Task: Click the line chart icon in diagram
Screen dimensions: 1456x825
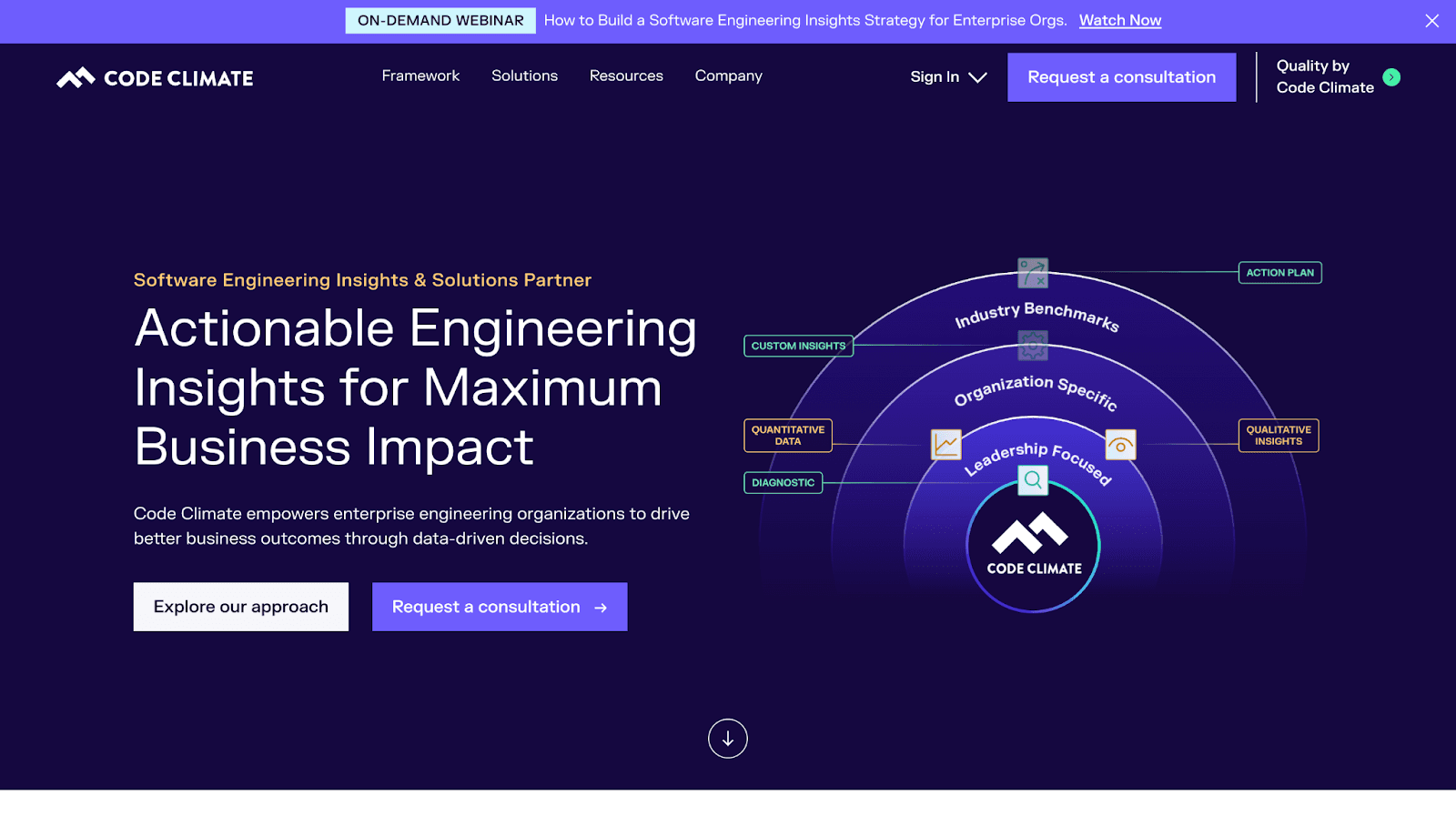Action: click(x=946, y=444)
